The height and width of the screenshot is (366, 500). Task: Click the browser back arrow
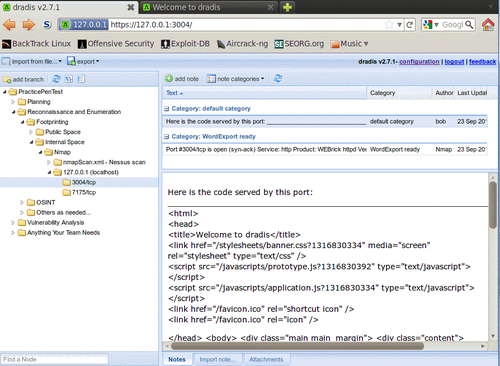tap(9, 25)
